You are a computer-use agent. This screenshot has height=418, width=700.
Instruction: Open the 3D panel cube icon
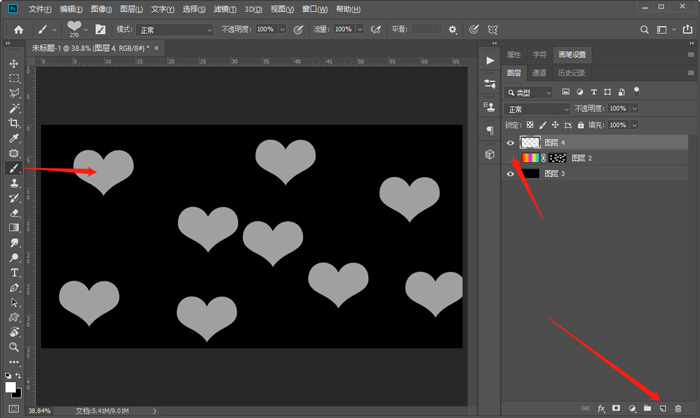(490, 155)
